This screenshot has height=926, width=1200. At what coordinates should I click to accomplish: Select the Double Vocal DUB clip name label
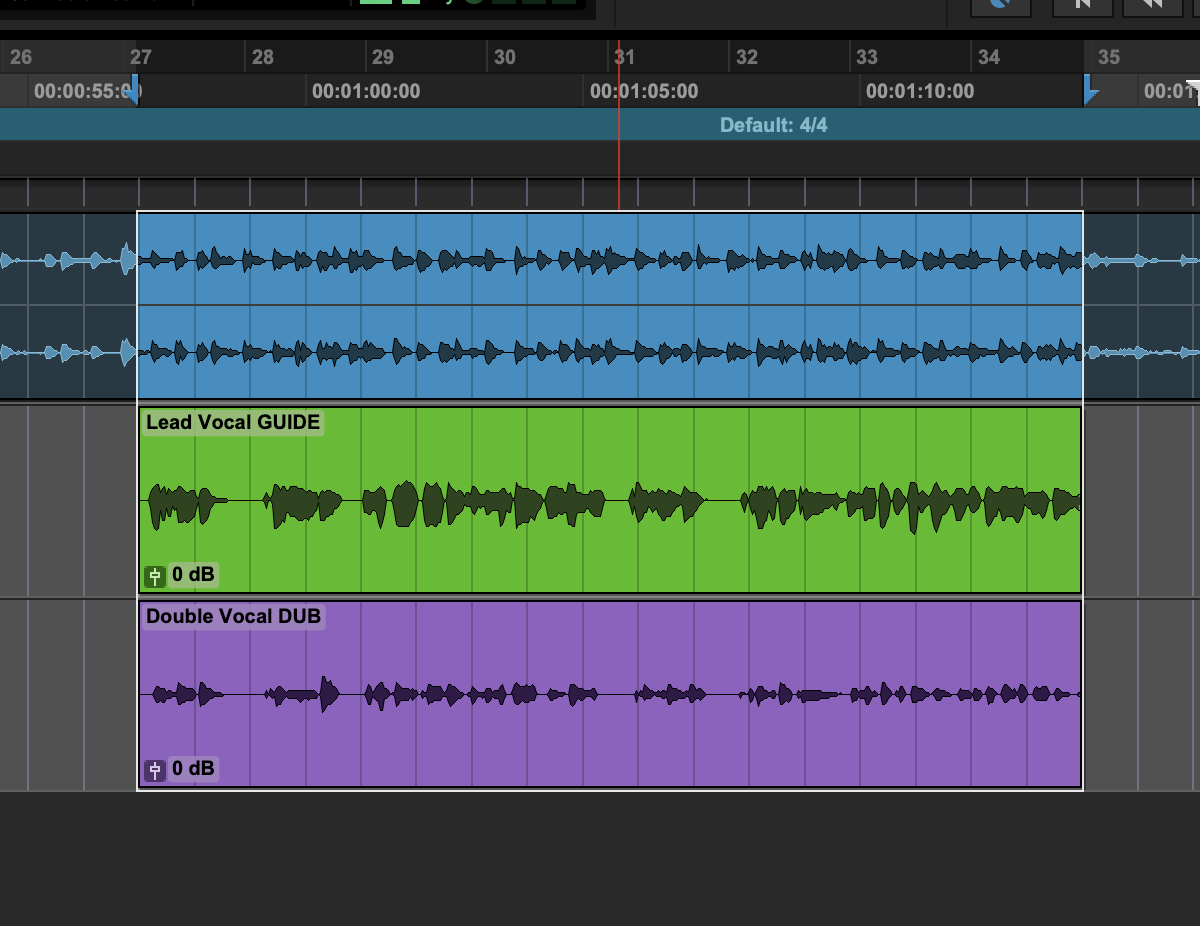[233, 616]
